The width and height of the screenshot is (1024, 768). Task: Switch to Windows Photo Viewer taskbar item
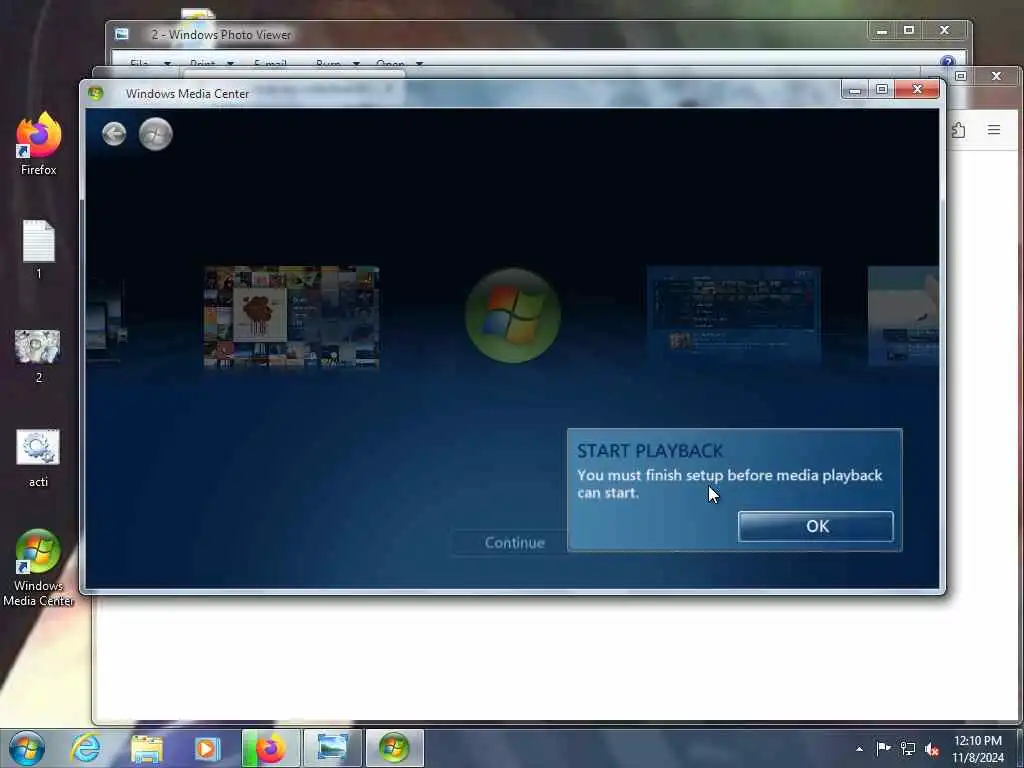point(332,748)
